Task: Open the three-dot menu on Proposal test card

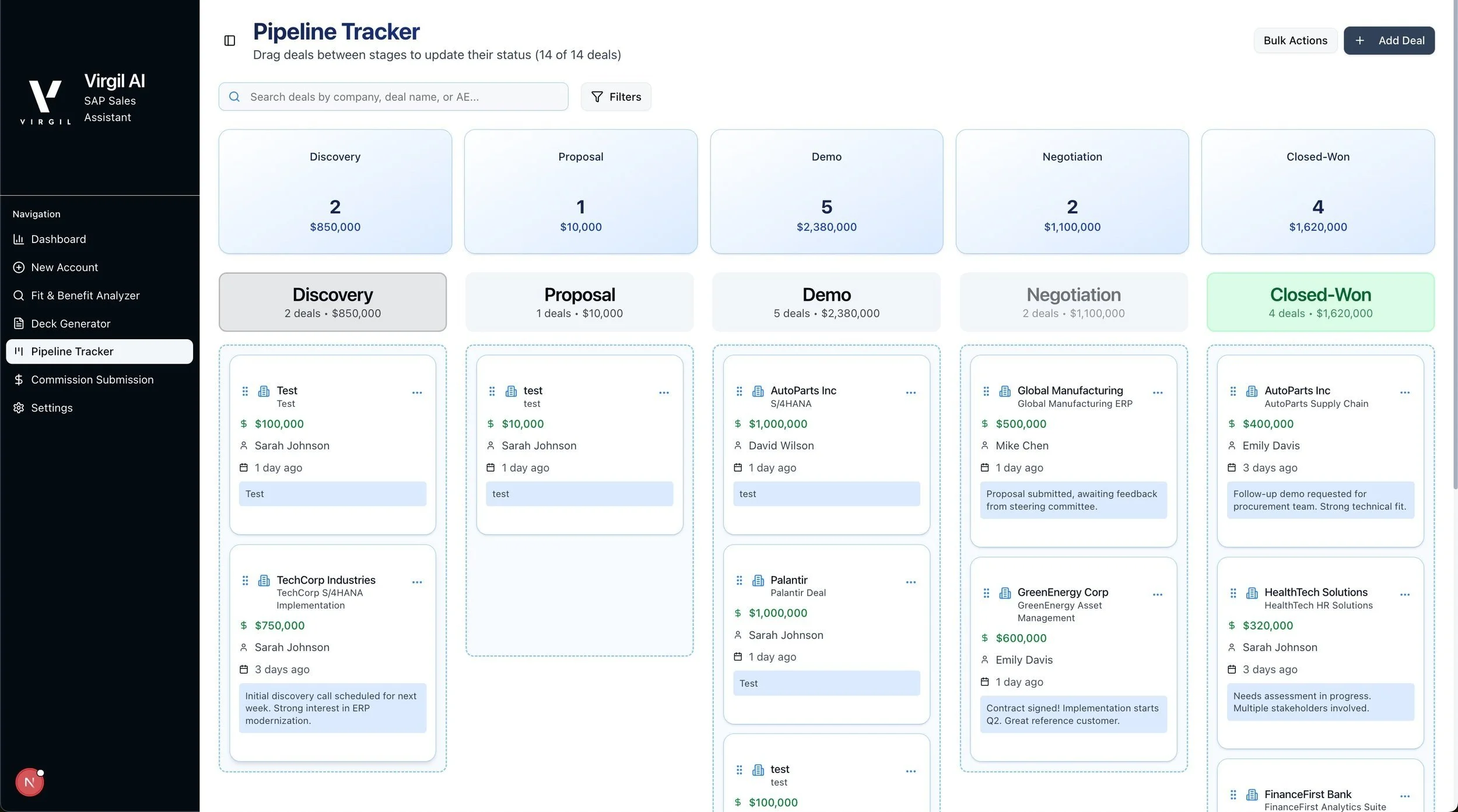Action: point(664,393)
